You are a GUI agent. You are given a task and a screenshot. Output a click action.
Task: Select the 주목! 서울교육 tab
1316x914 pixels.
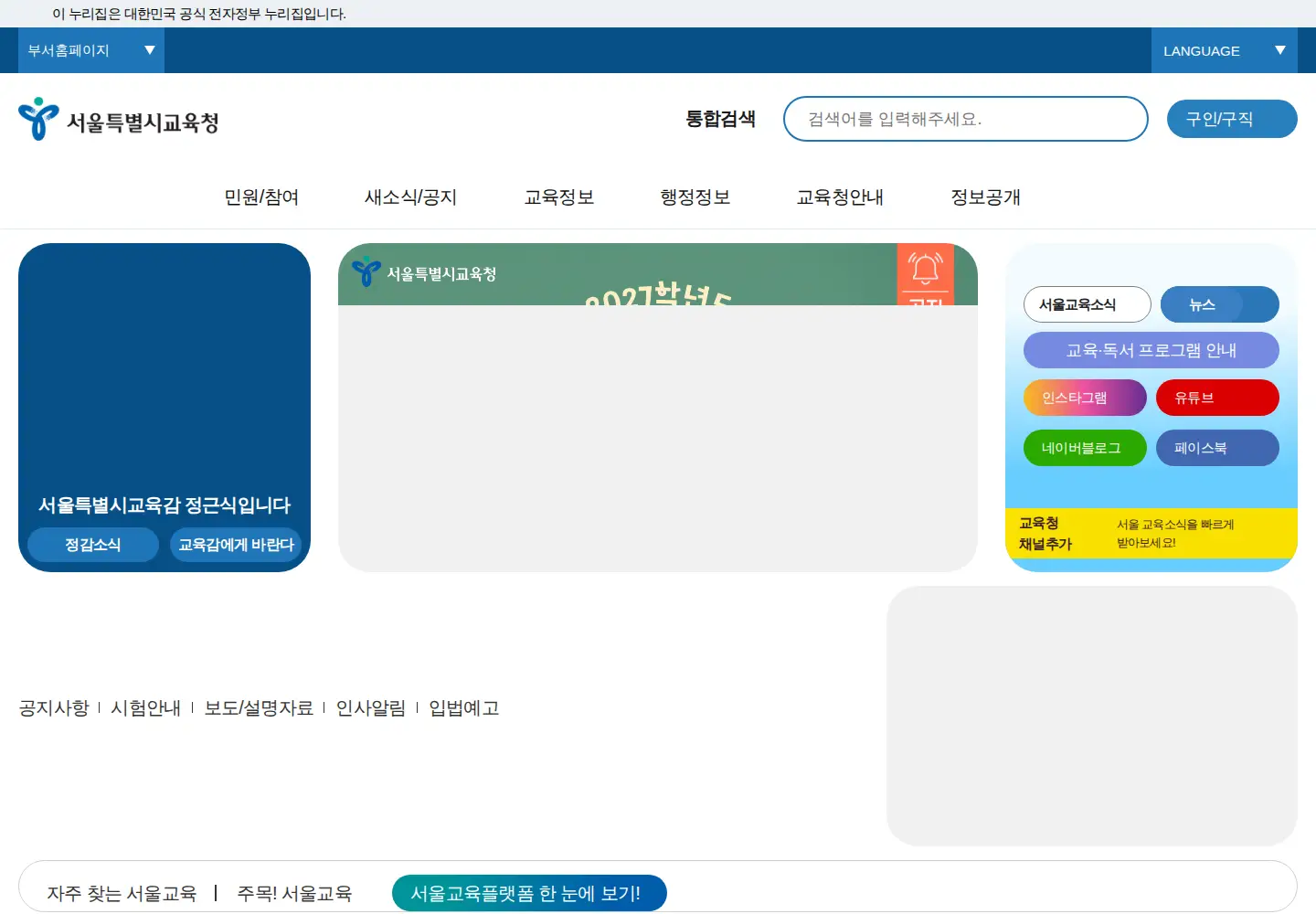(294, 893)
